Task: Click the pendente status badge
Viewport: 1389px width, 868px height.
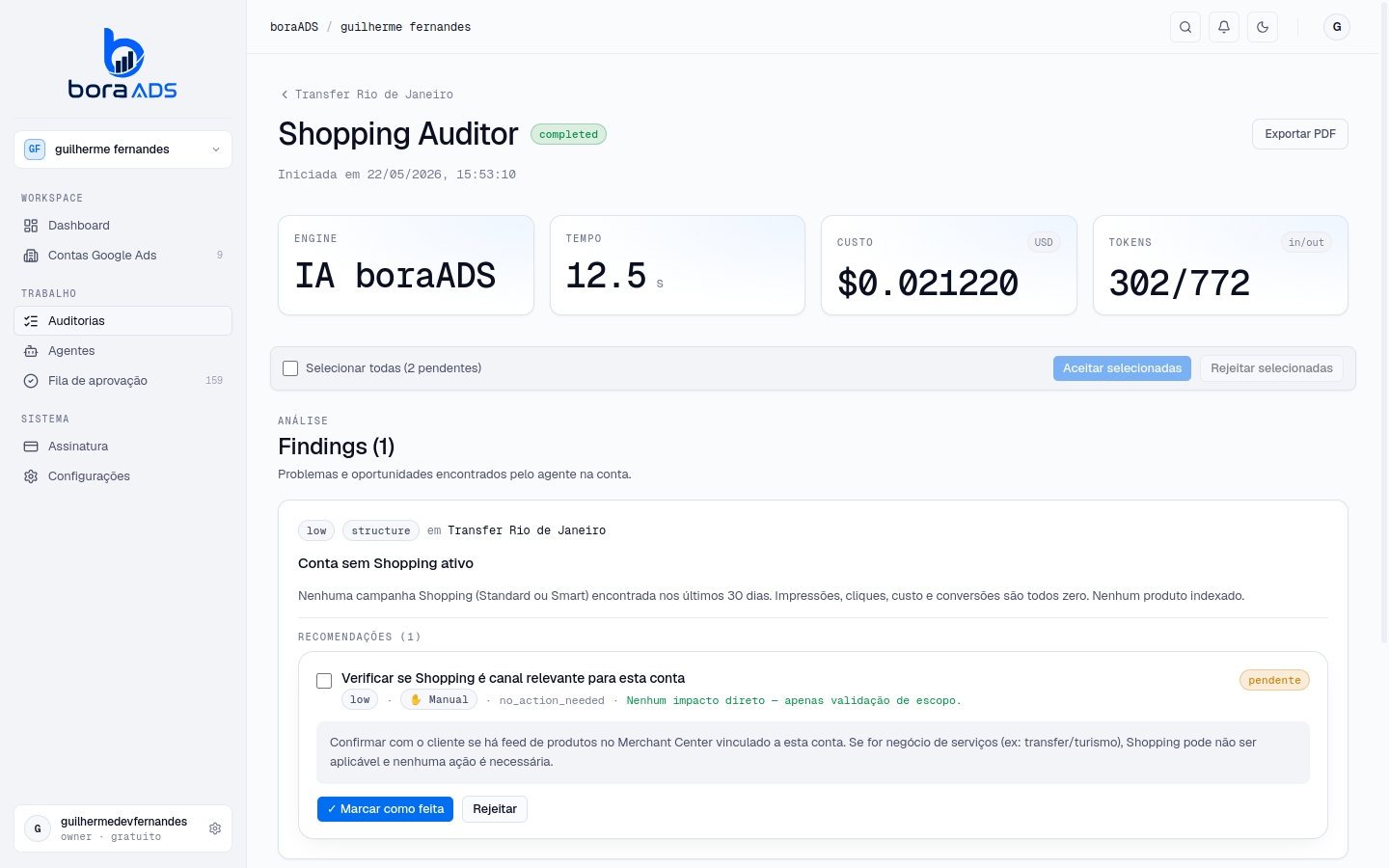Action: pos(1274,680)
